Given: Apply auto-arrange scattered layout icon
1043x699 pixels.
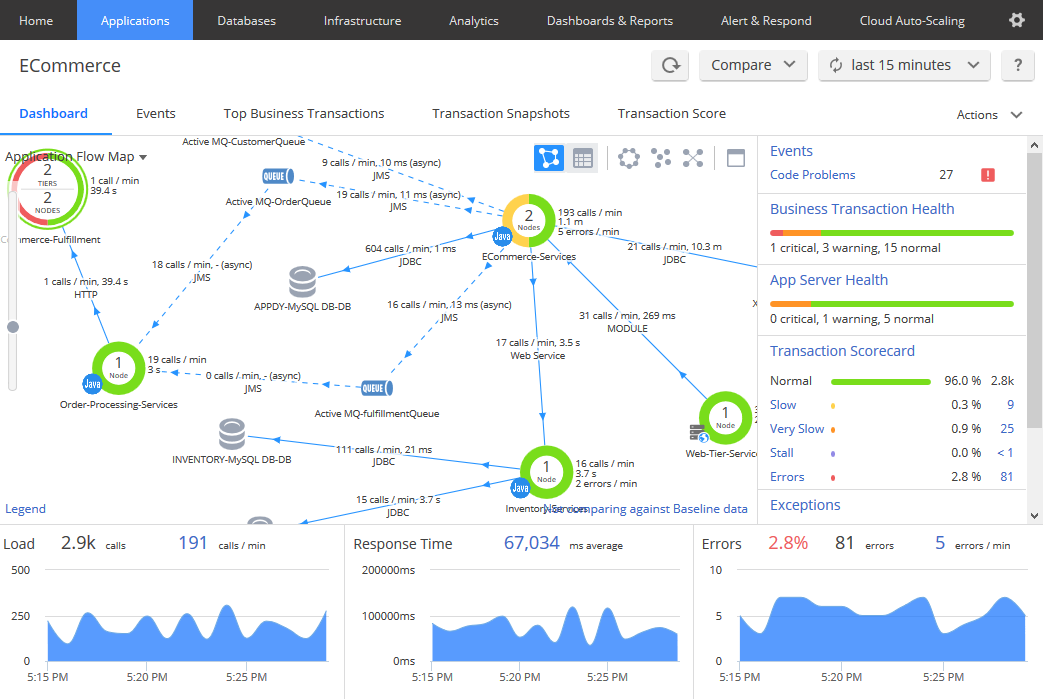Looking at the screenshot, I should (661, 158).
